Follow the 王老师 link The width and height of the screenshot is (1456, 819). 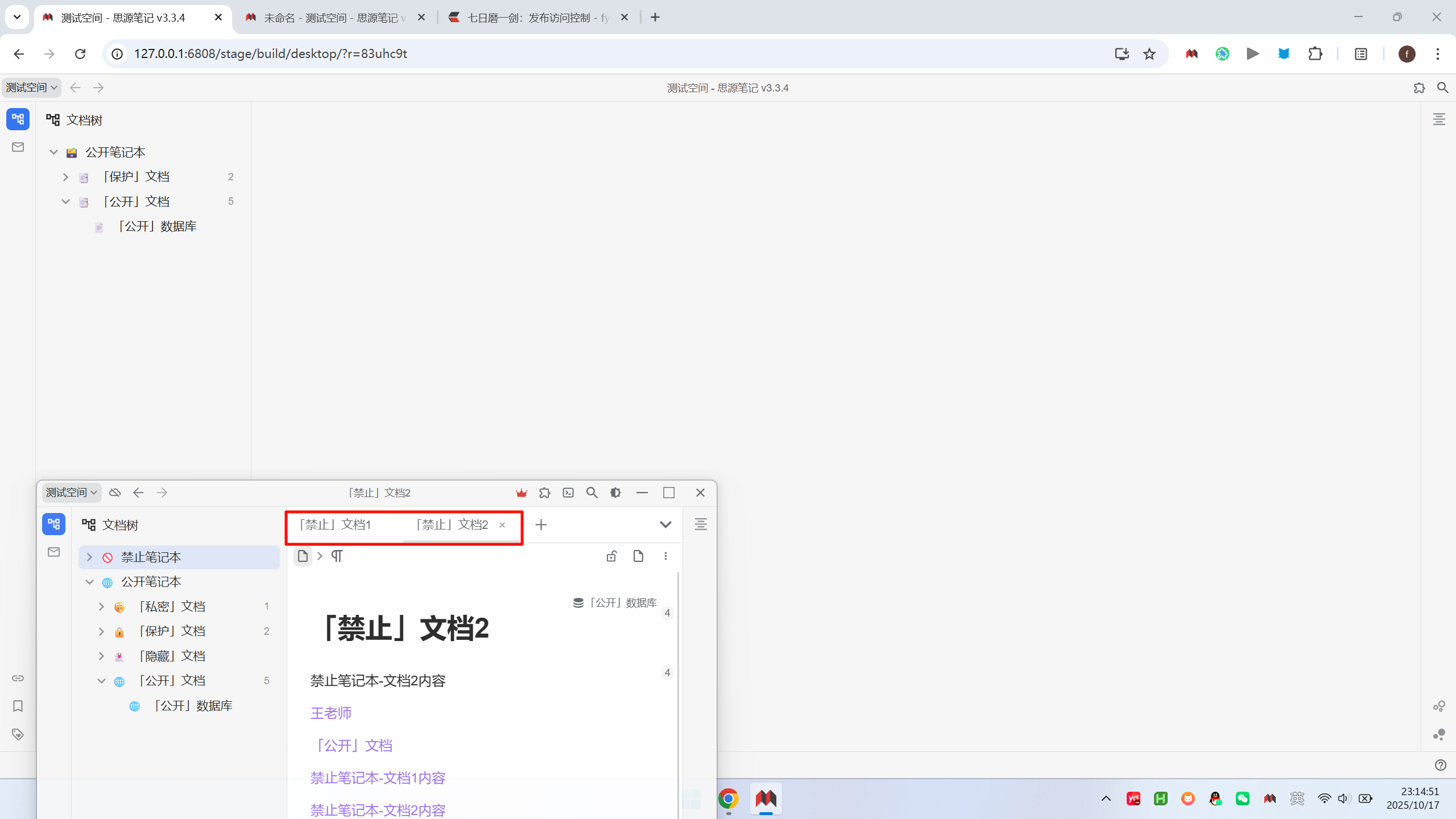coord(331,713)
